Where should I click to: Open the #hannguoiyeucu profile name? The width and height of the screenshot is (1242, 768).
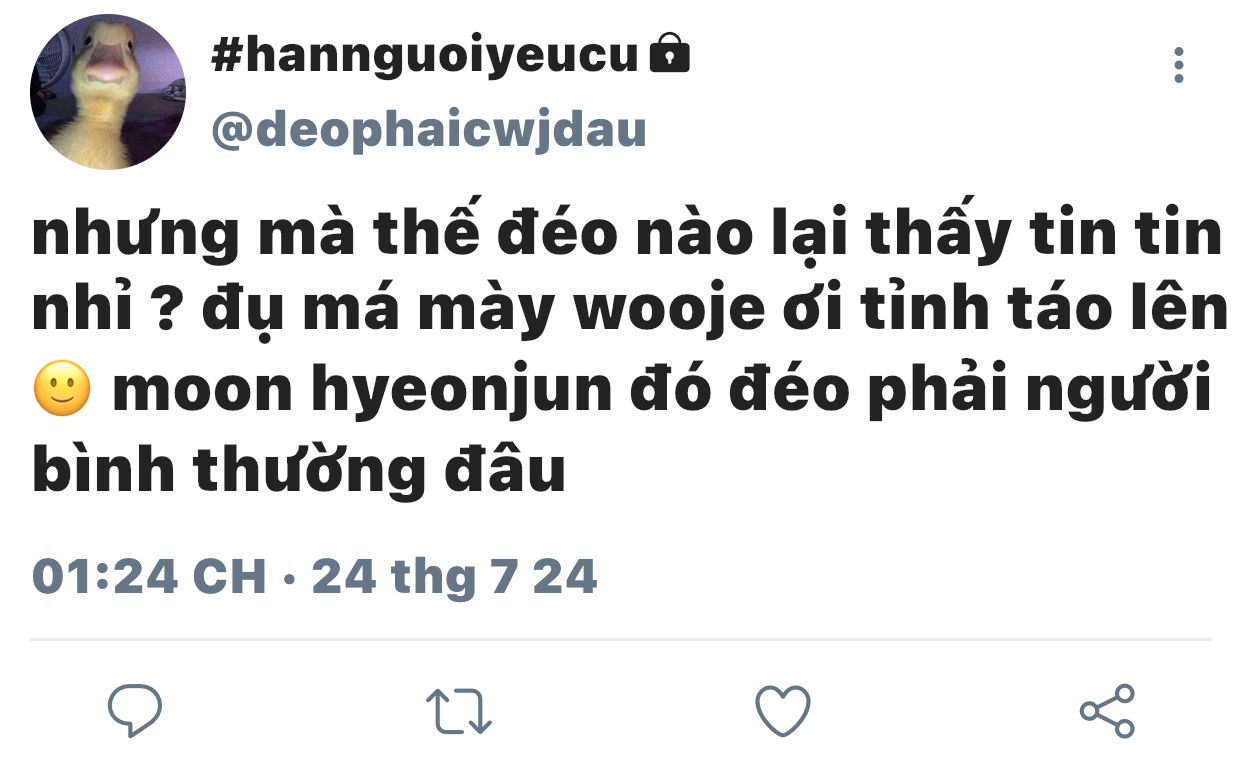pyautogui.click(x=425, y=56)
